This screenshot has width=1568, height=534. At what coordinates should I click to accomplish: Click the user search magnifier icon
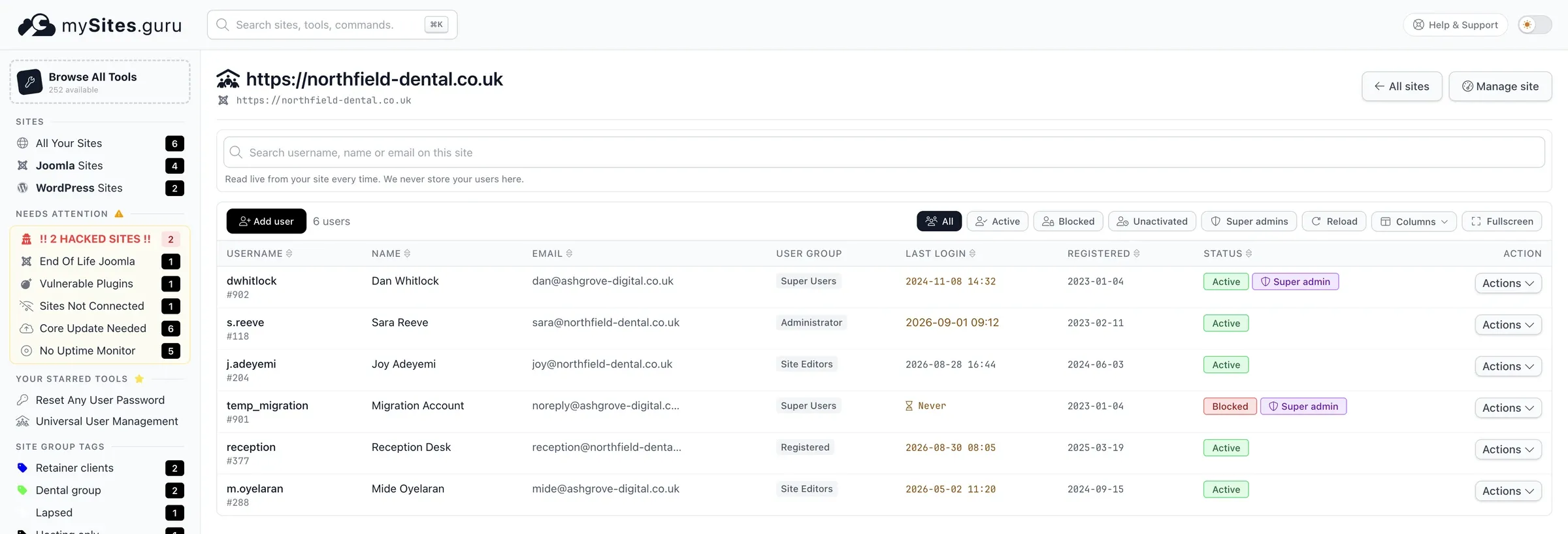point(236,152)
